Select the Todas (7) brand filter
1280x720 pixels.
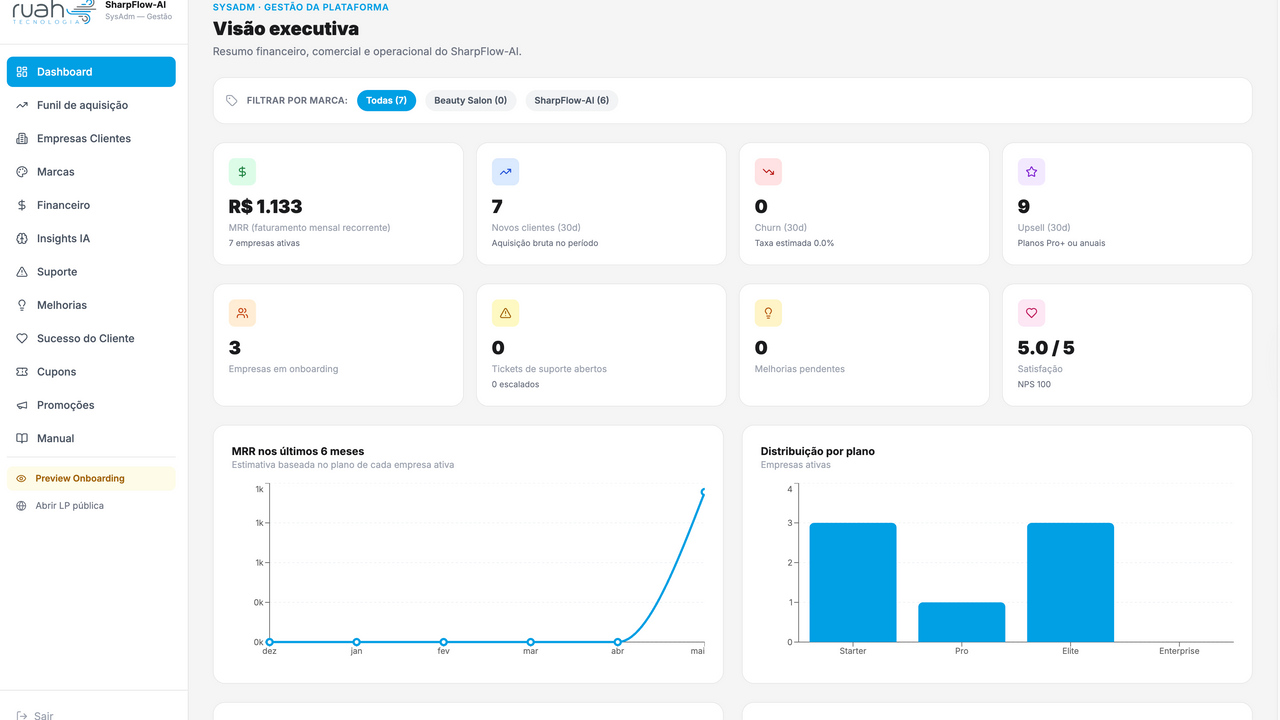click(x=386, y=100)
